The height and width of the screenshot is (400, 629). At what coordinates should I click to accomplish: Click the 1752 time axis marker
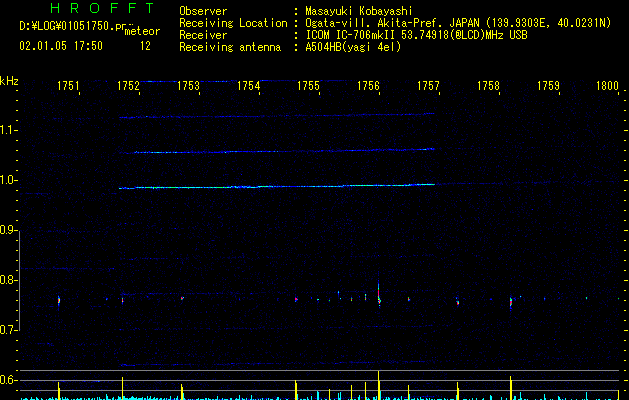pyautogui.click(x=128, y=86)
